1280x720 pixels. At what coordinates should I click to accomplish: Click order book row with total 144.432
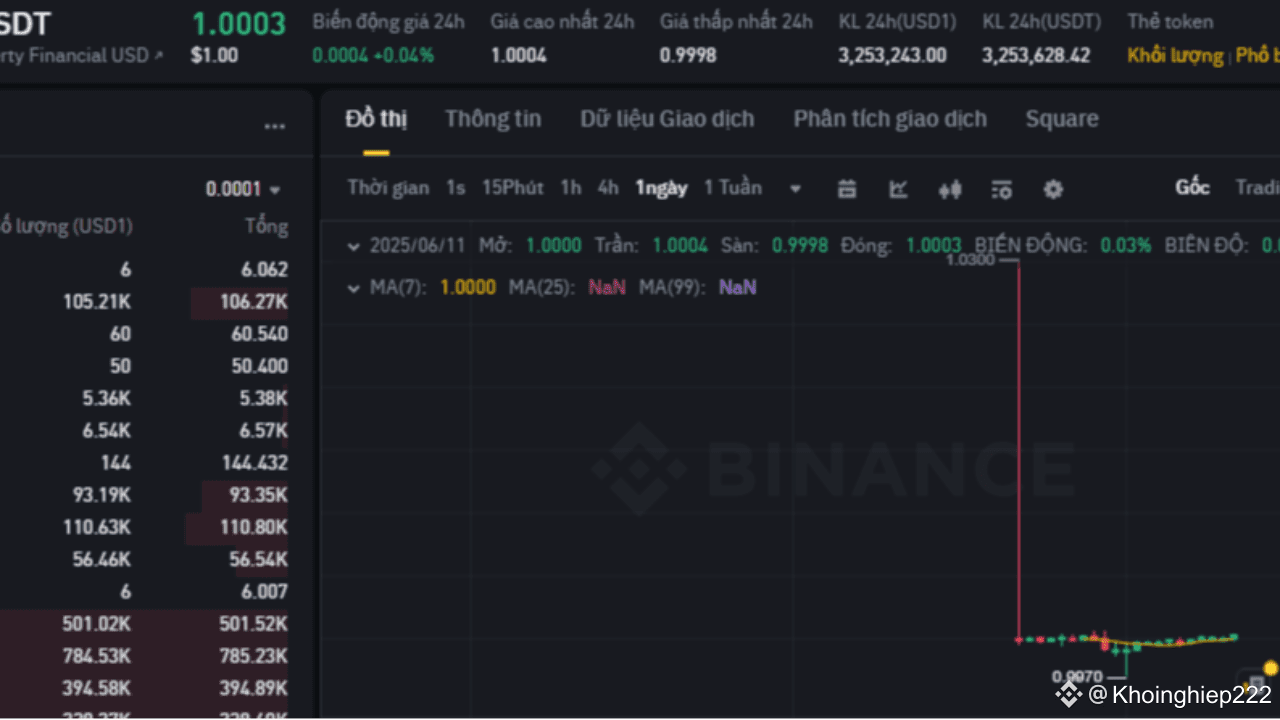144,463
